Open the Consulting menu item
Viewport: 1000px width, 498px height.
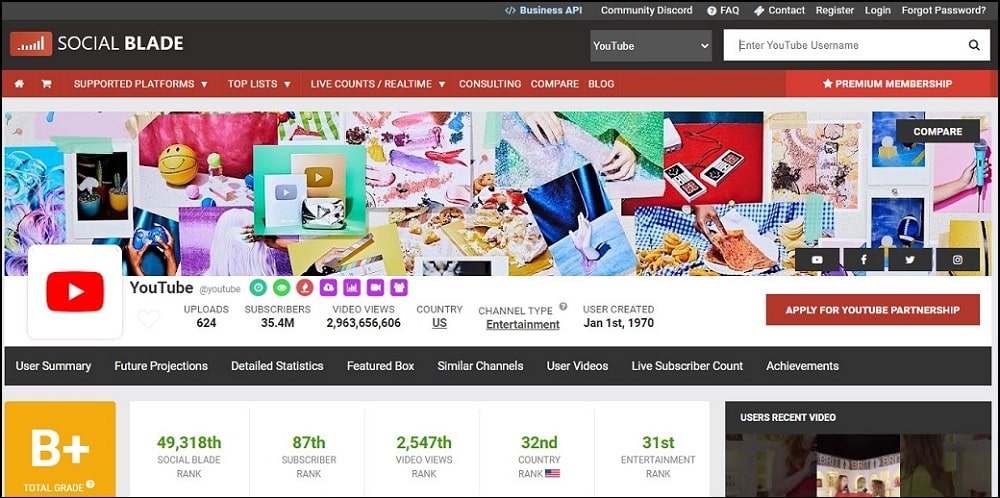490,84
